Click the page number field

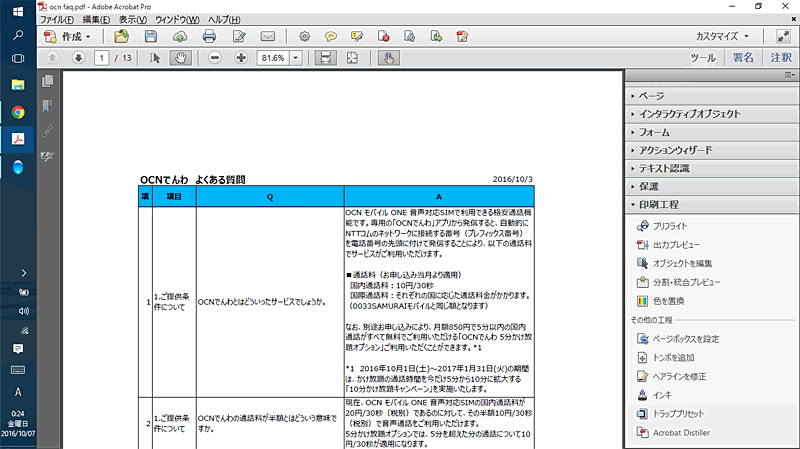pos(102,58)
